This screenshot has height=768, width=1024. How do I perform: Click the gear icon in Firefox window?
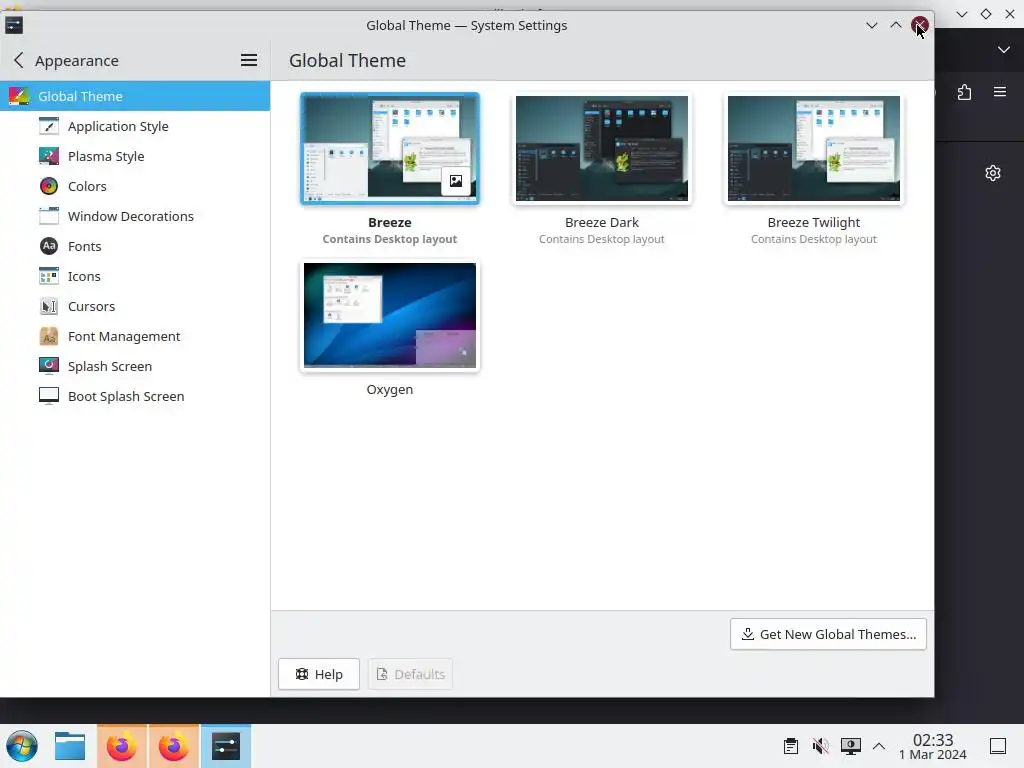click(x=993, y=173)
